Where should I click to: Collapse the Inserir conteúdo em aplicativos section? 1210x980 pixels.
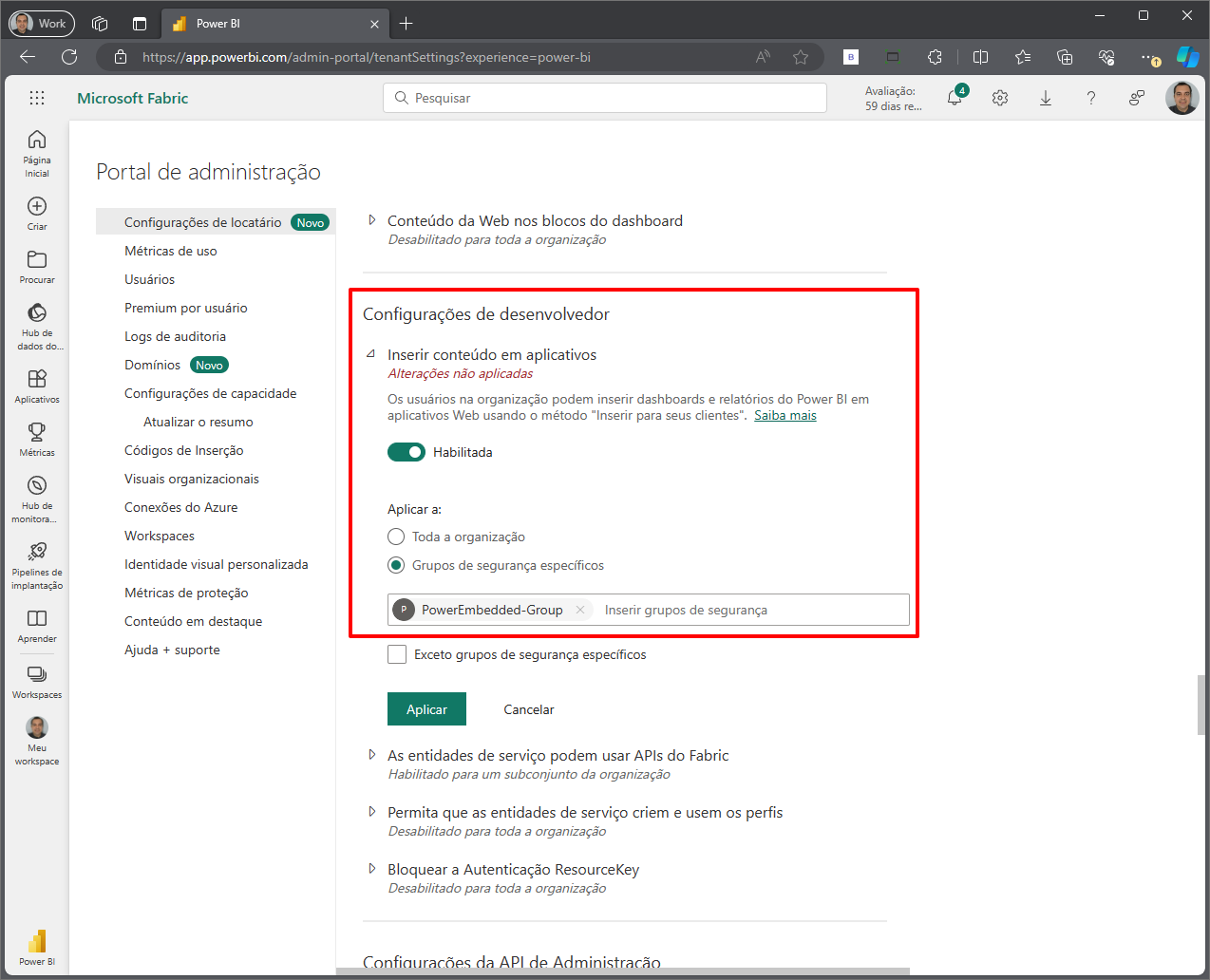pyautogui.click(x=371, y=354)
